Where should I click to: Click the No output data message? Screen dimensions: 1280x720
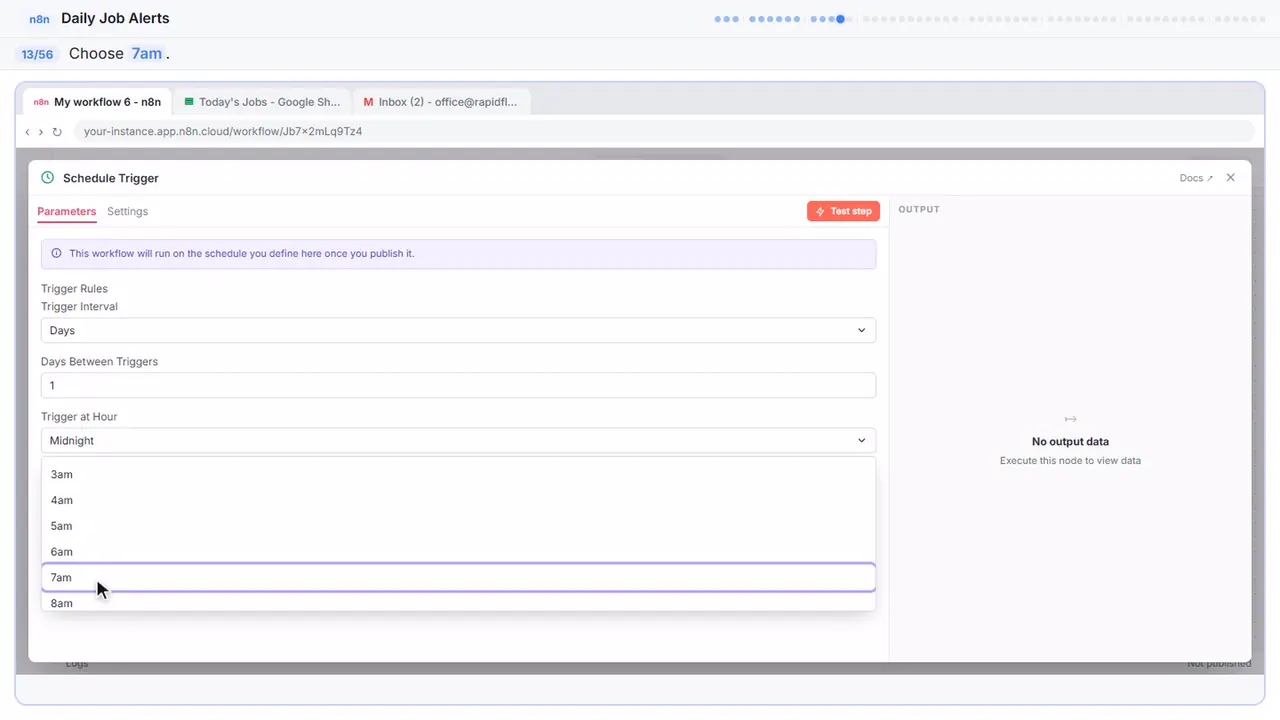pyautogui.click(x=1070, y=441)
